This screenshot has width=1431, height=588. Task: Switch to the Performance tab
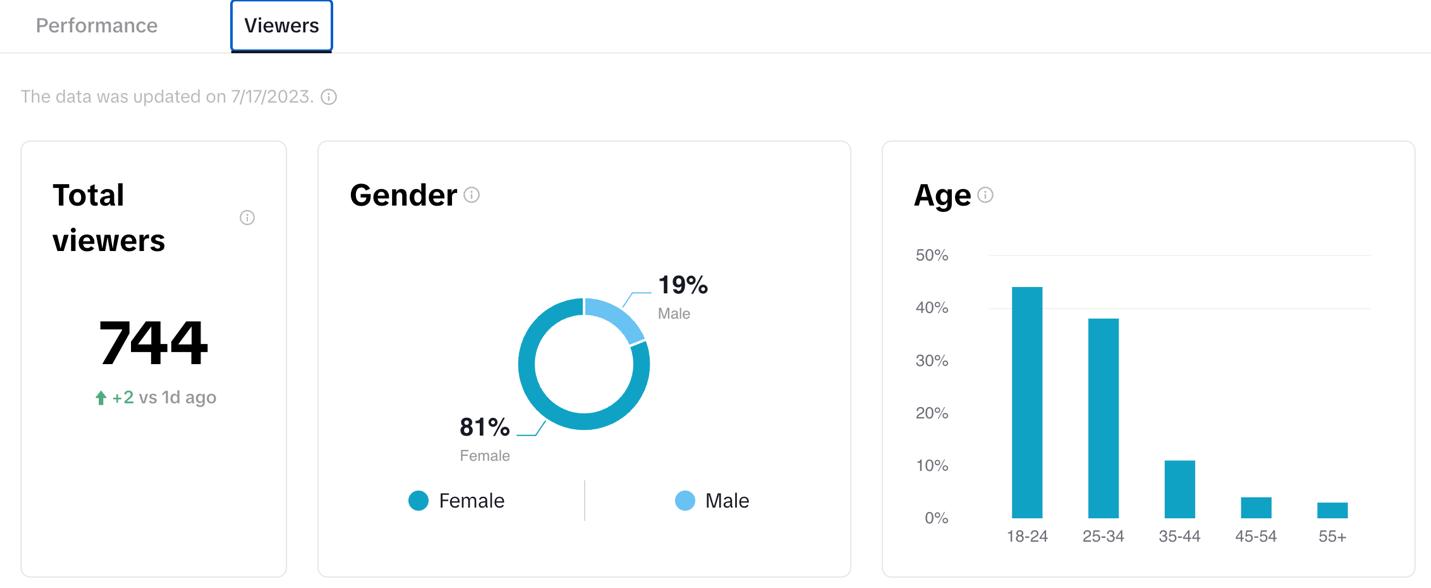97,26
